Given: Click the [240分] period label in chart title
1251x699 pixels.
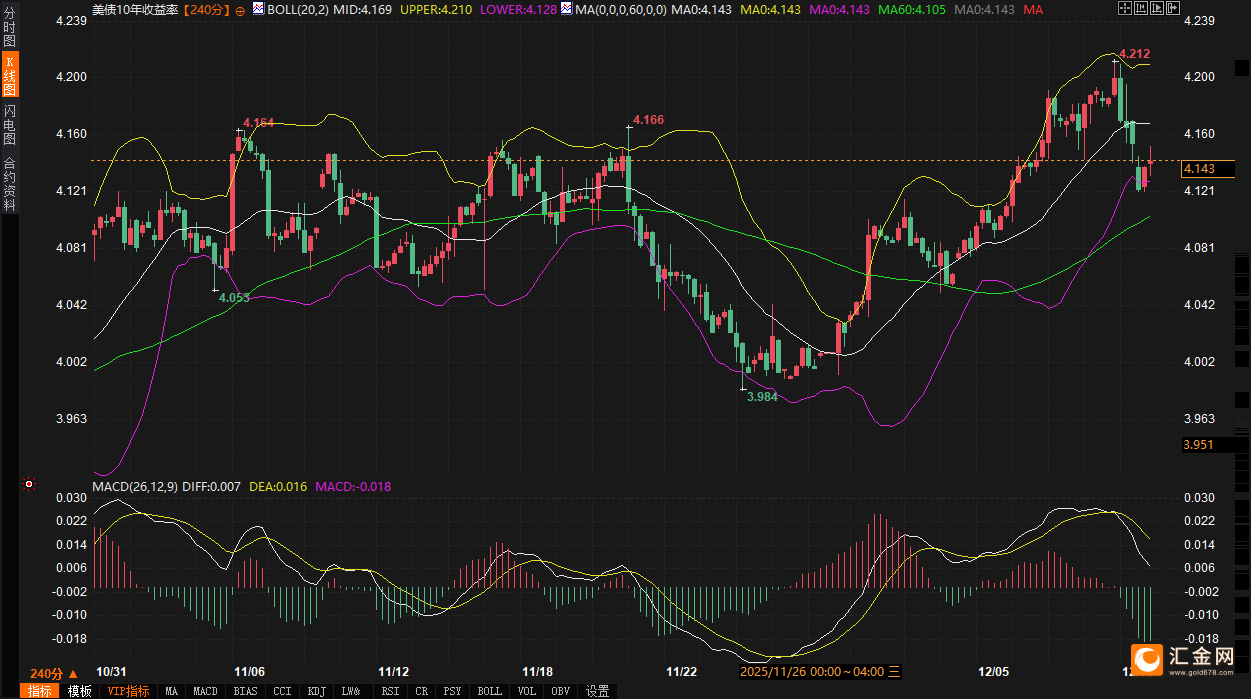Looking at the screenshot, I should (206, 9).
